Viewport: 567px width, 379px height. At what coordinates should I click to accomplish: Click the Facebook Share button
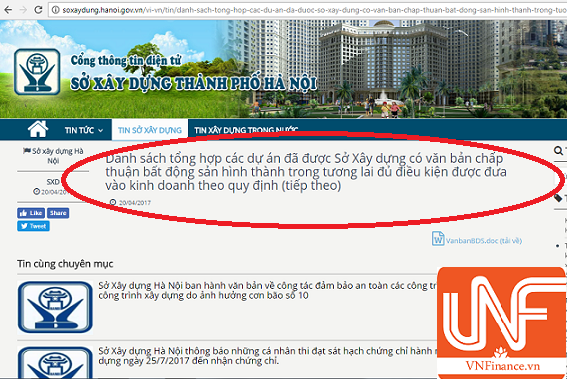[x=58, y=213]
